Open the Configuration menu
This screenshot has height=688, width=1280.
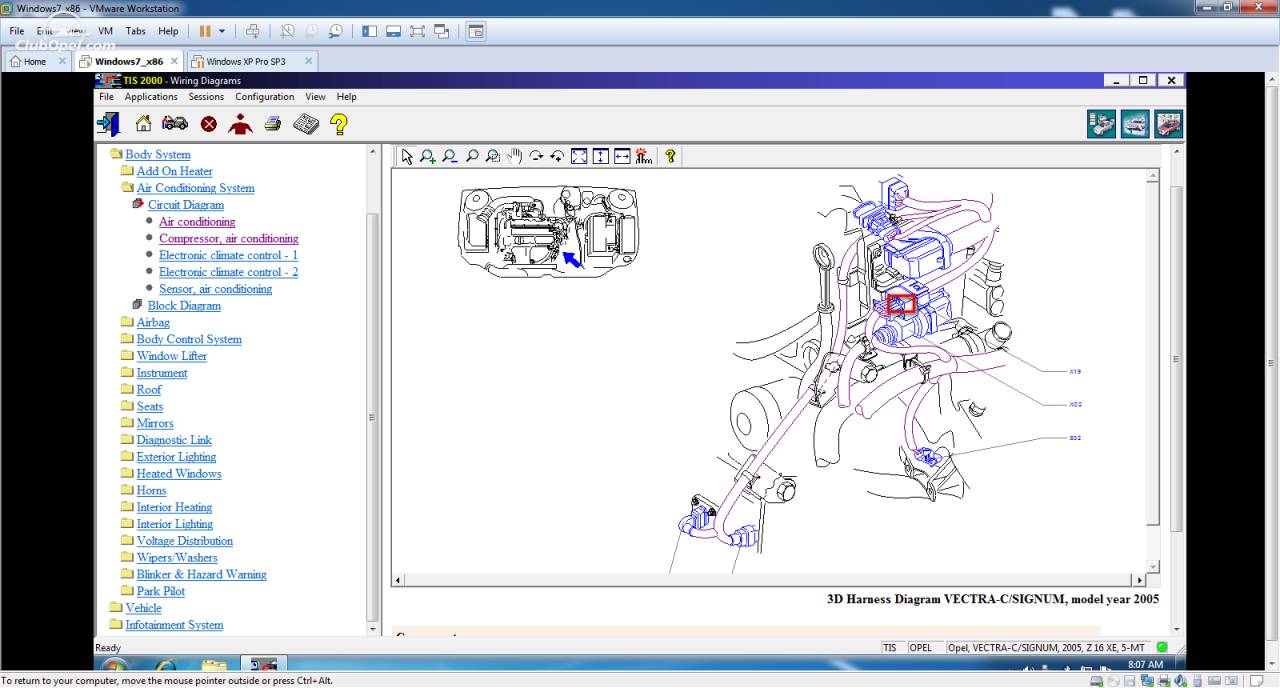265,97
